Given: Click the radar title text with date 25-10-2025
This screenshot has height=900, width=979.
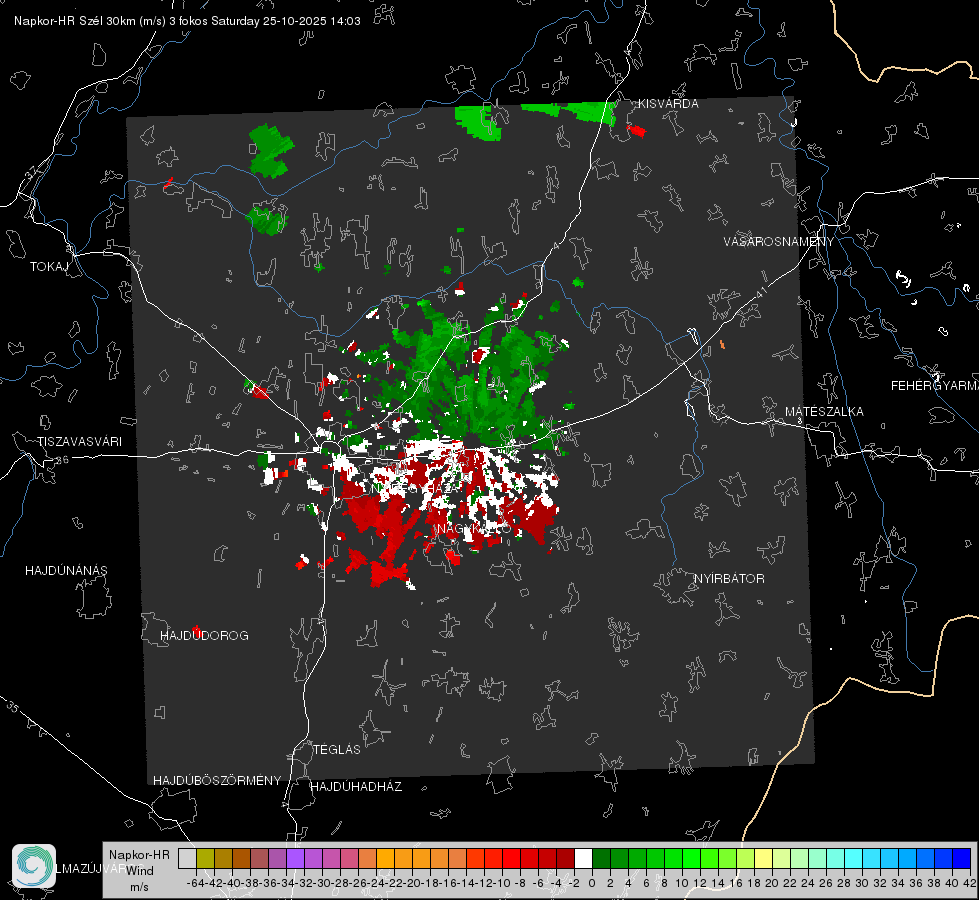Looking at the screenshot, I should coord(187,21).
